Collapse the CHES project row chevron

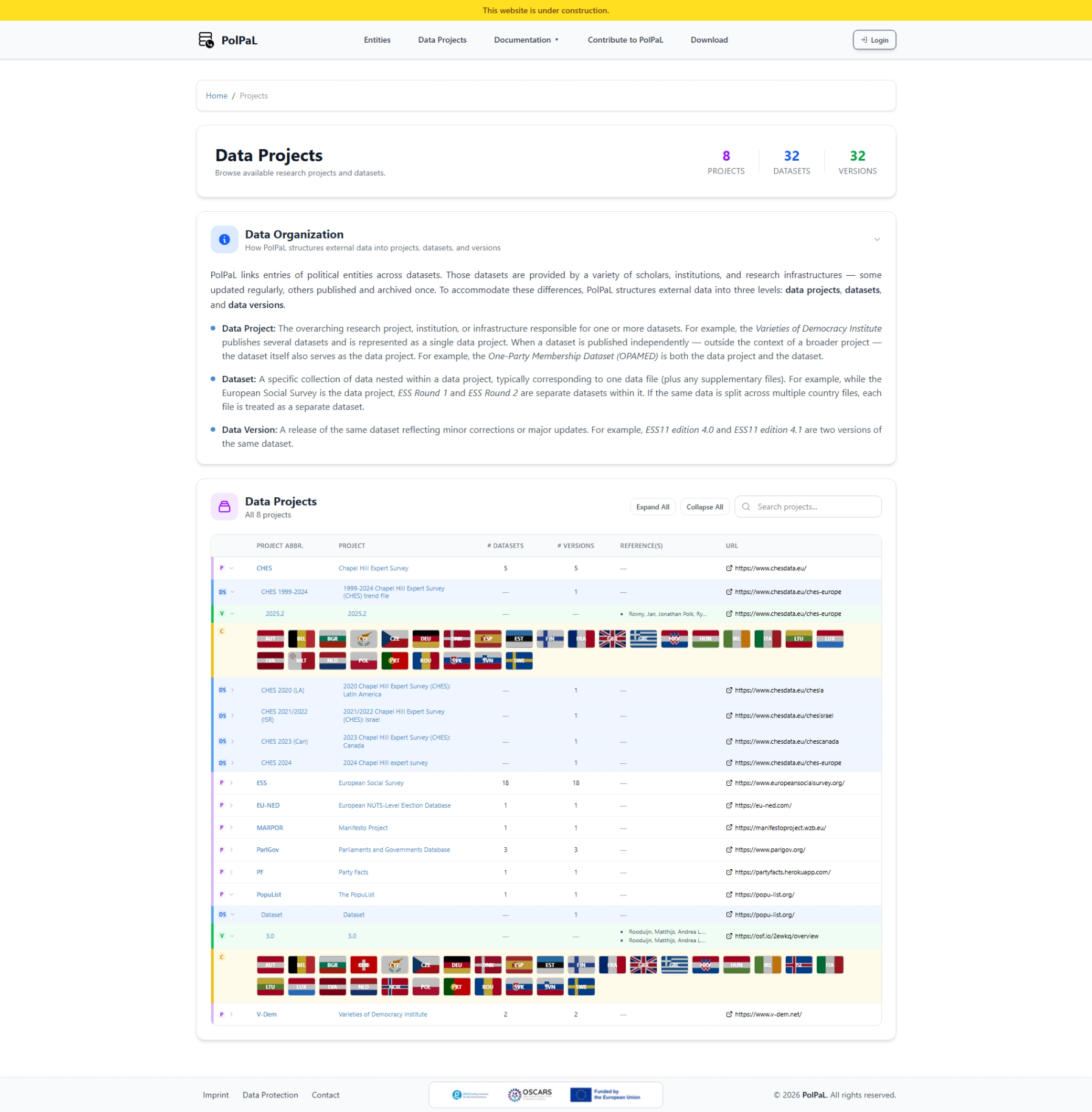pos(231,568)
